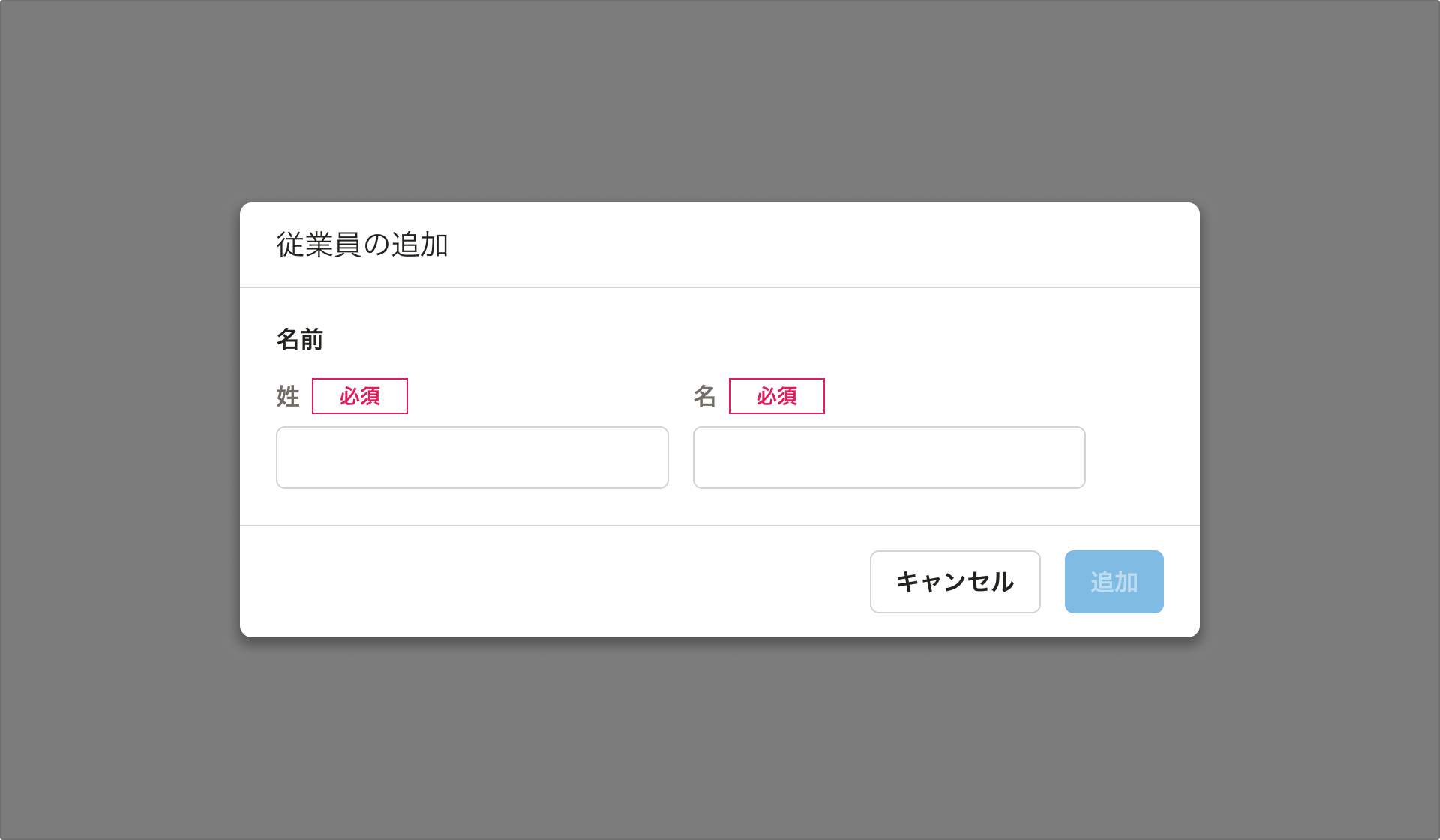Click the 必須 badge next to 姓

(360, 395)
